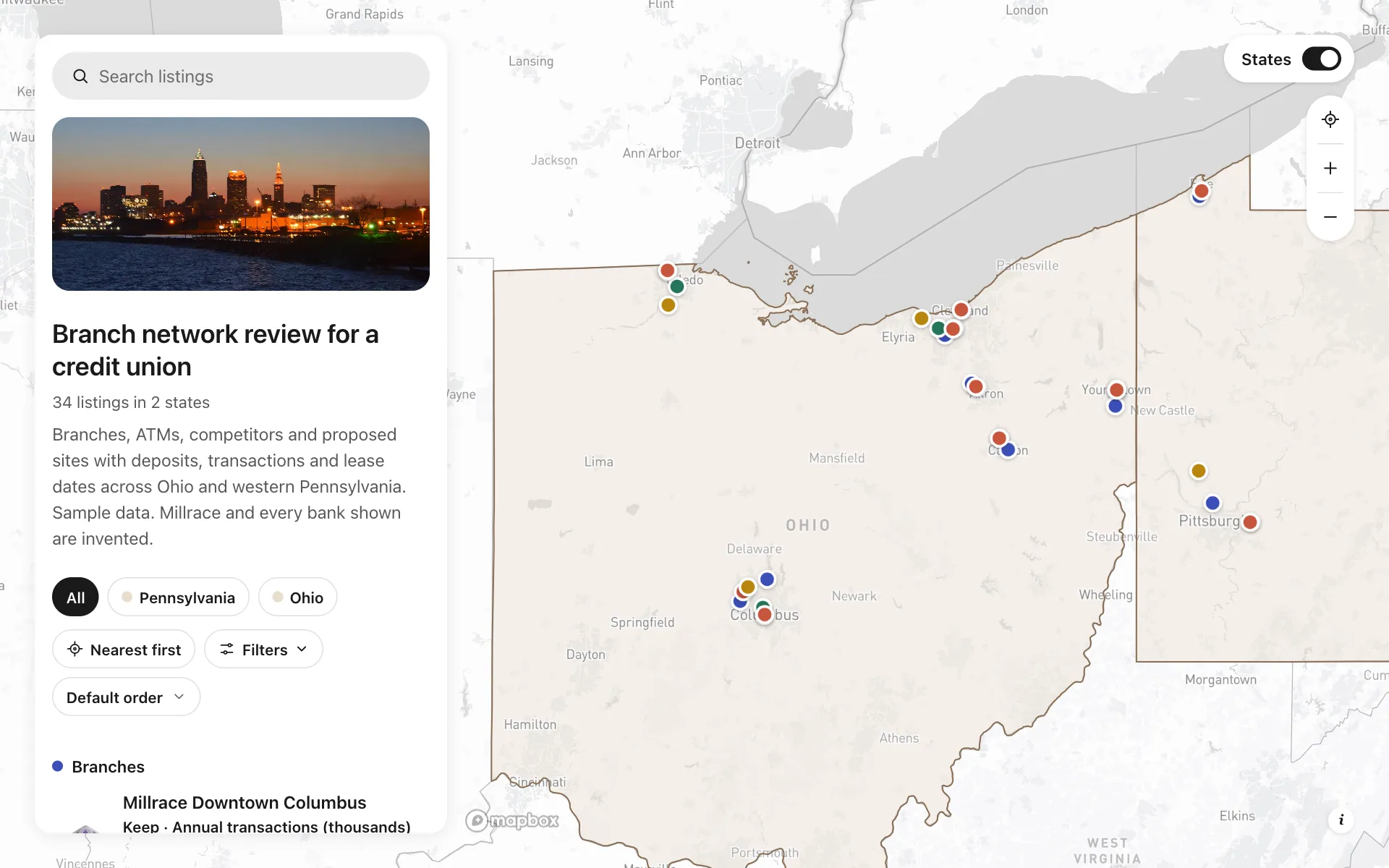1389x868 pixels.
Task: Click the red marker at Akron
Action: (x=976, y=387)
